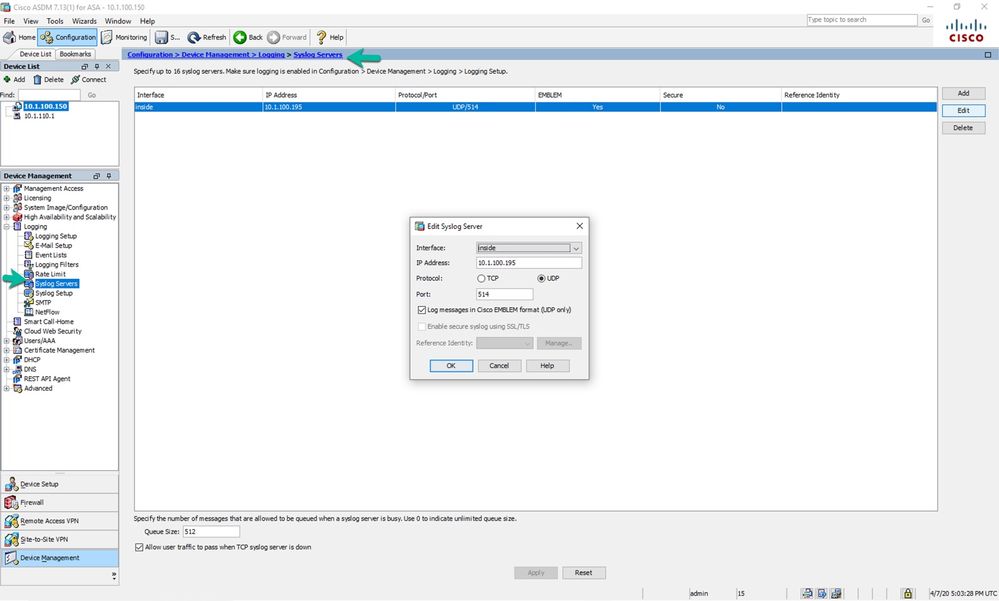Open the Wizards menu

pyautogui.click(x=84, y=21)
